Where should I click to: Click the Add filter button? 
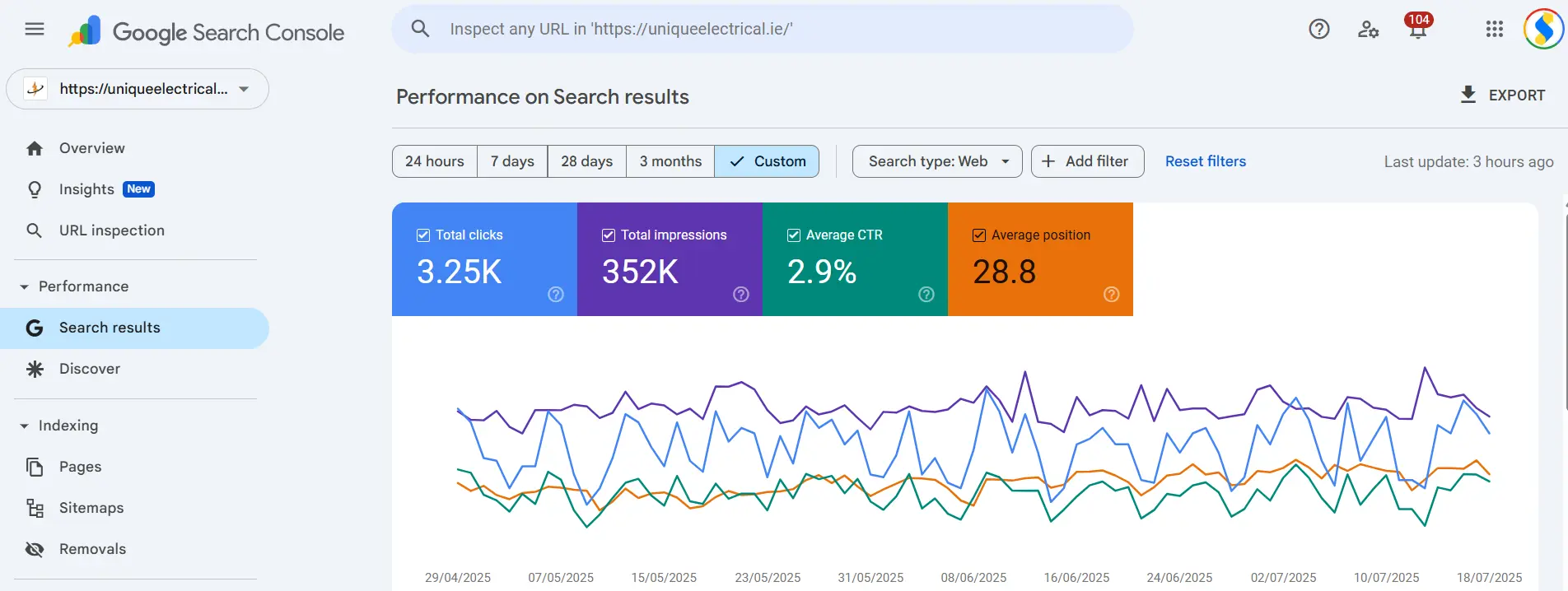pos(1086,161)
